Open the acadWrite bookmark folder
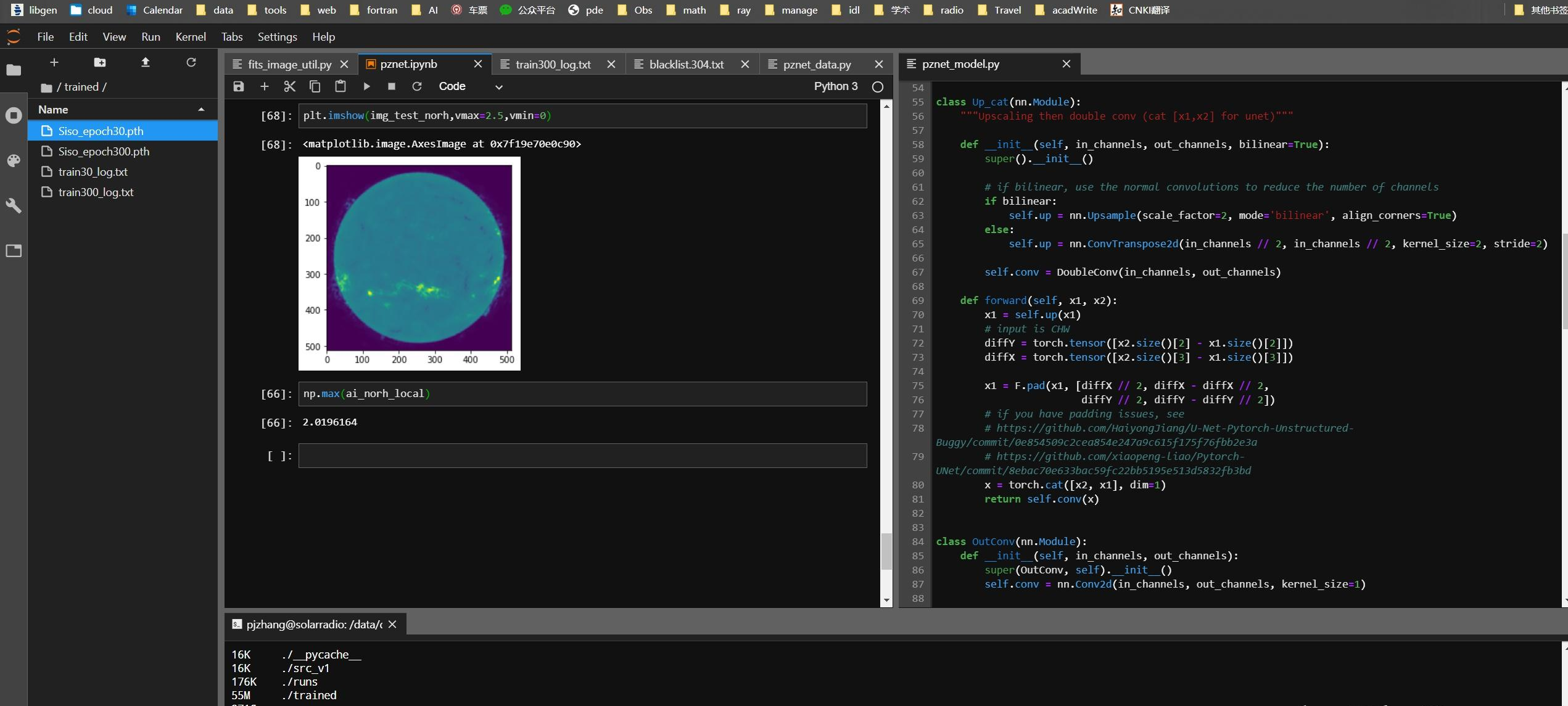The width and height of the screenshot is (1568, 706). [x=1066, y=10]
